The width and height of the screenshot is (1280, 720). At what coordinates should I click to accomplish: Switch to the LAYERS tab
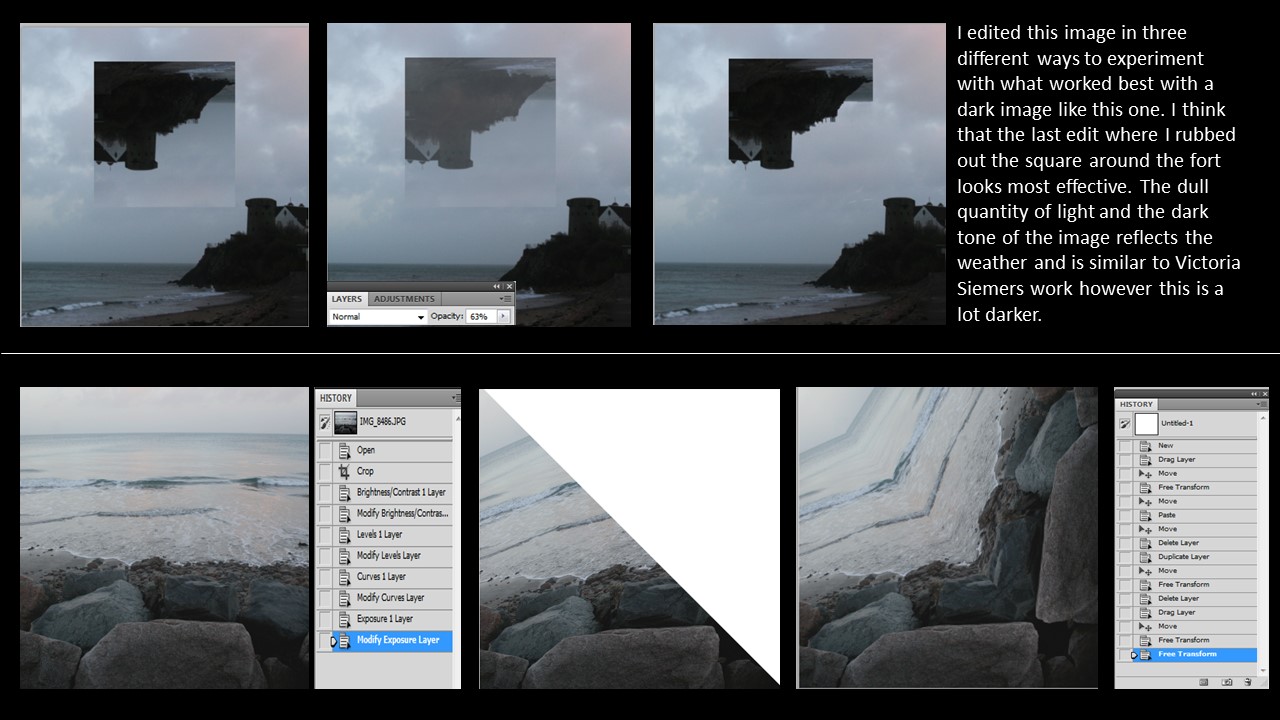[347, 299]
